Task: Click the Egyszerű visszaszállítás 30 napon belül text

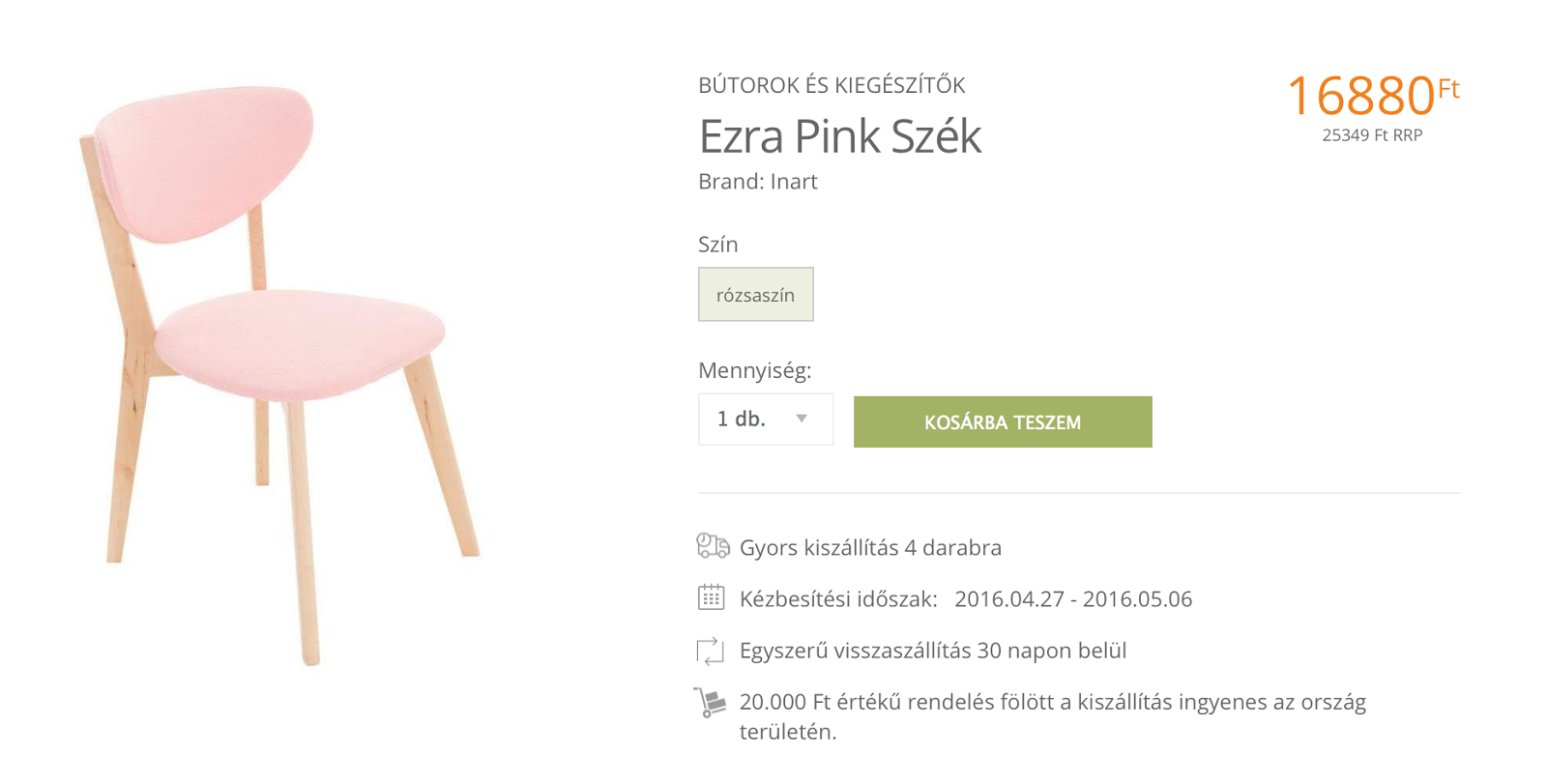Action: tap(933, 651)
